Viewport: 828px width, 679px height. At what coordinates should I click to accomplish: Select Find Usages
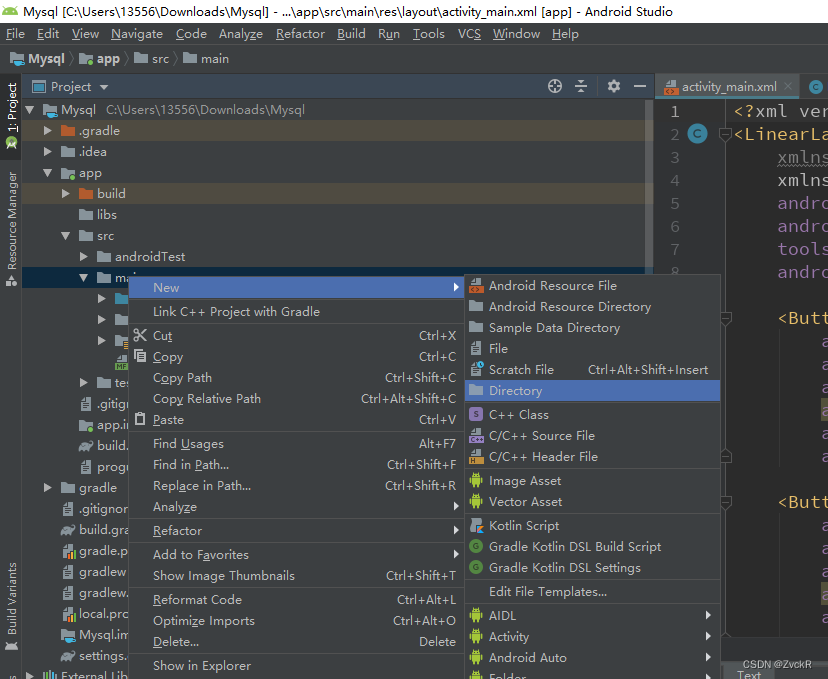click(x=296, y=444)
